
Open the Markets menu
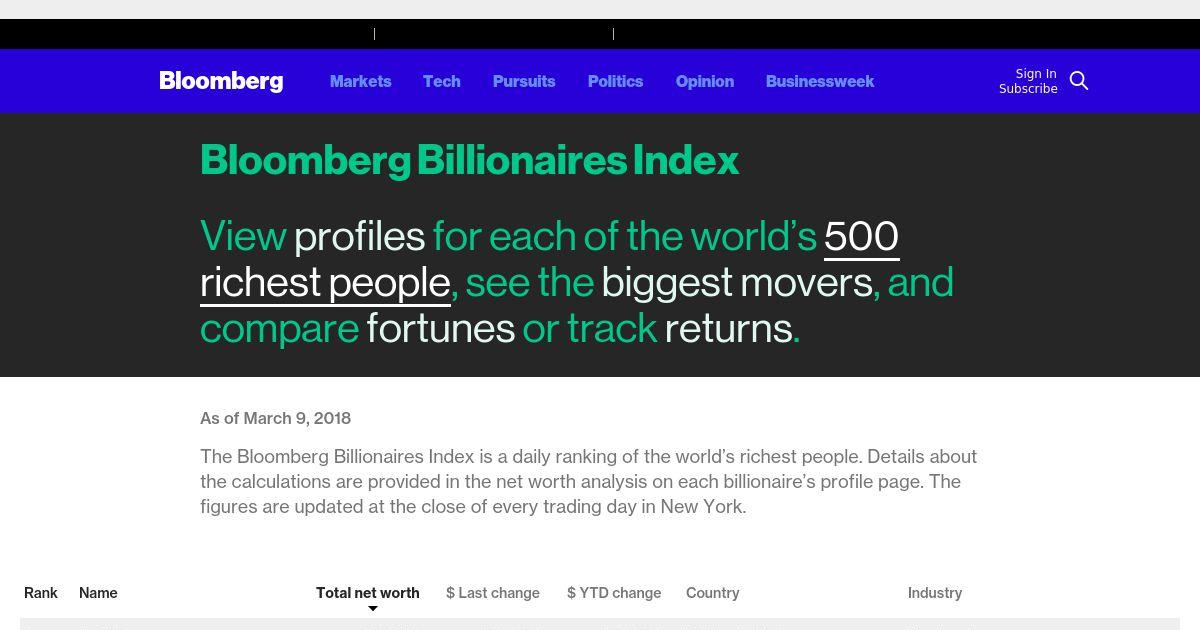tap(360, 81)
